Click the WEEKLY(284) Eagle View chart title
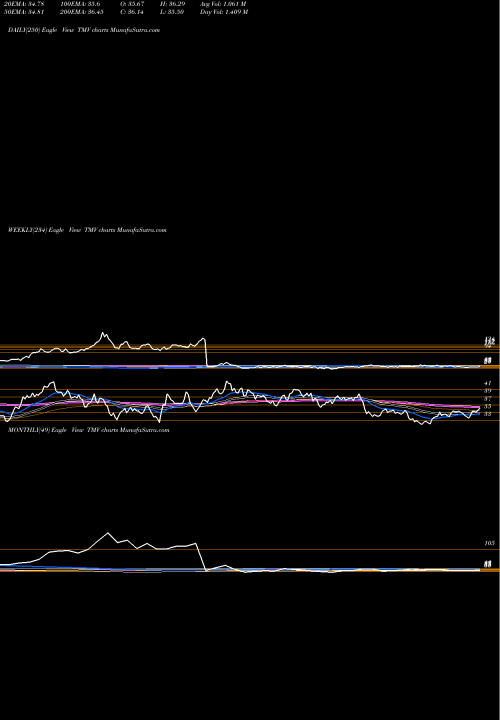Viewport: 500px width, 720px height. 87,230
